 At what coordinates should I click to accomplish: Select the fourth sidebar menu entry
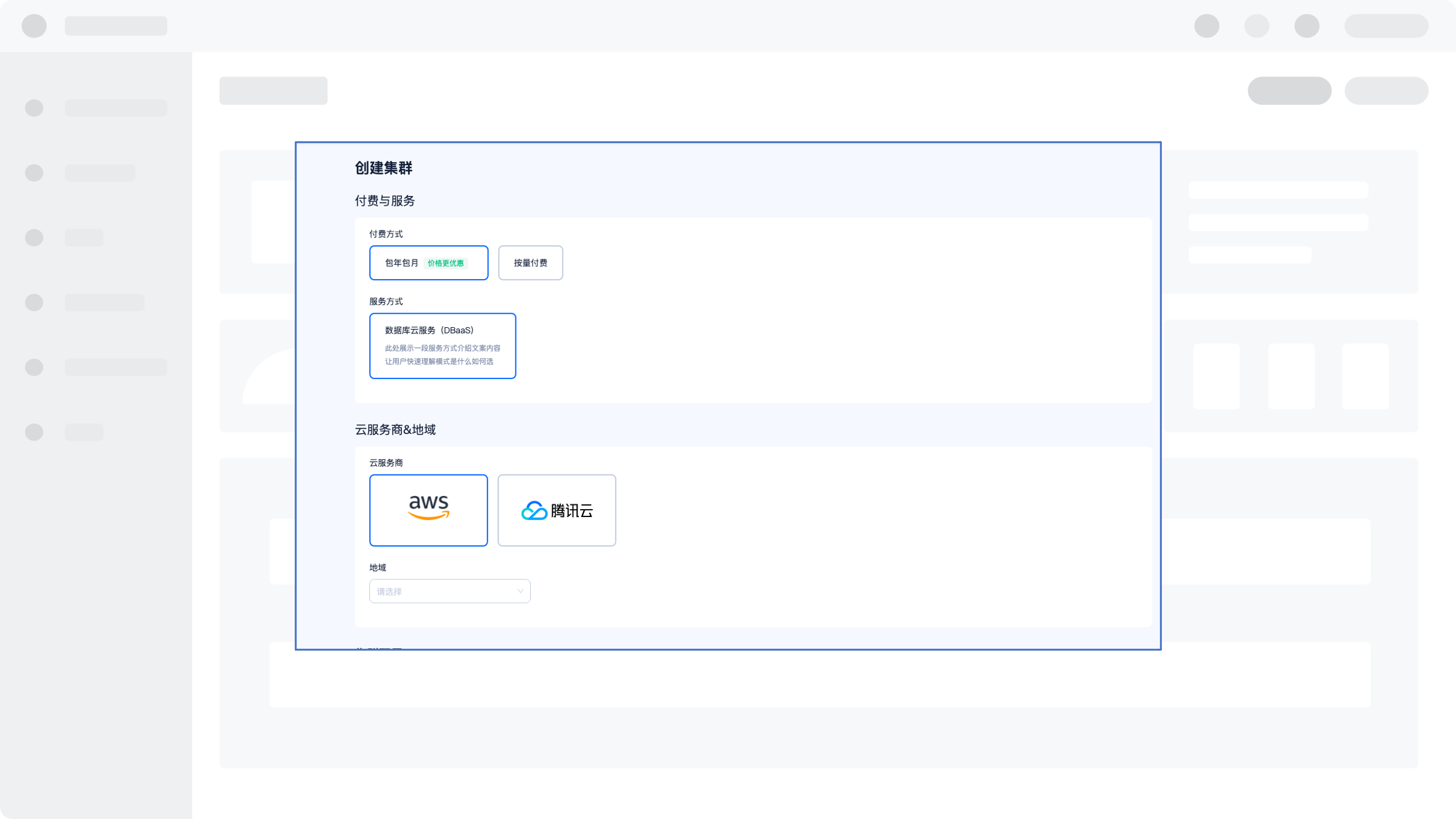[87, 302]
